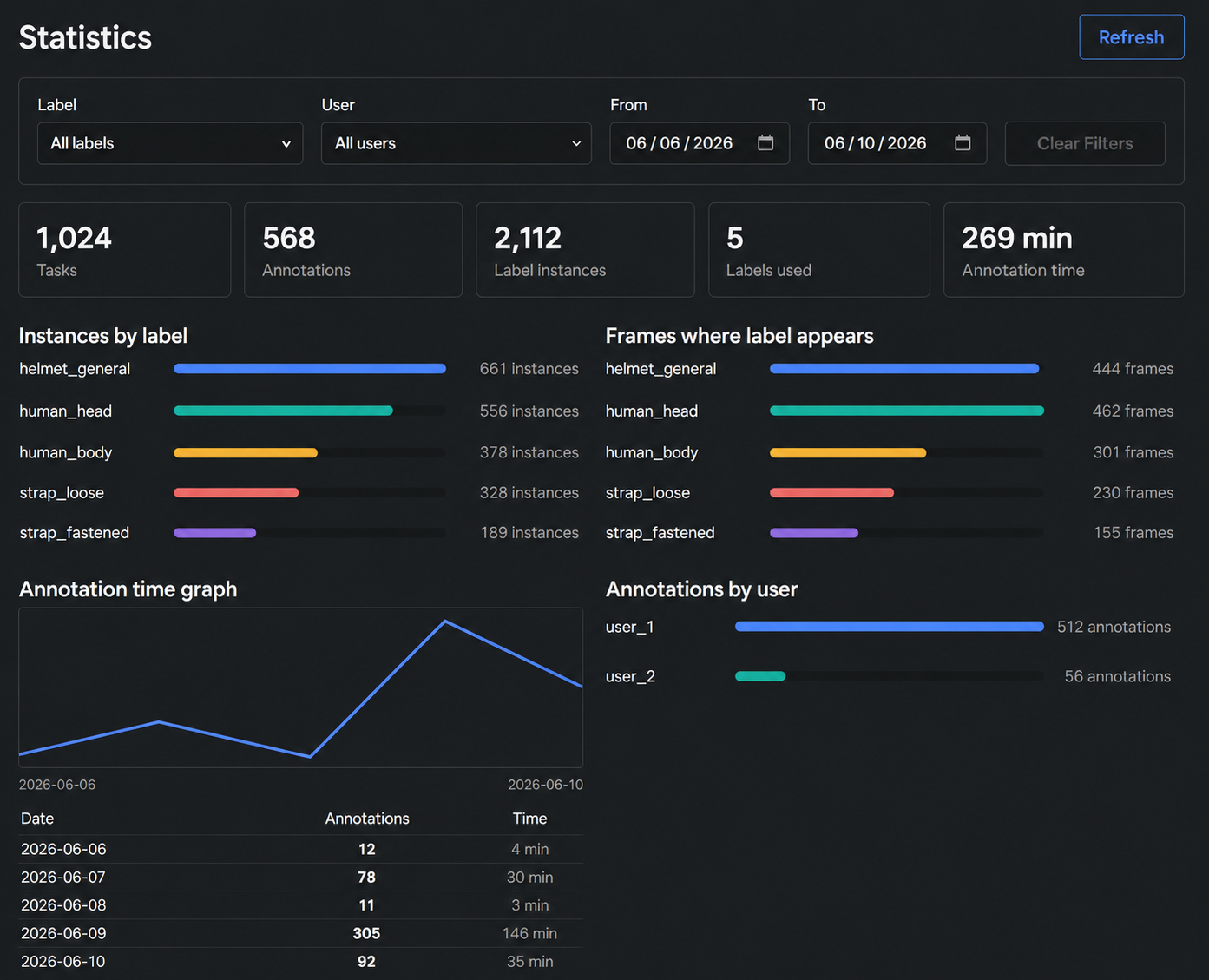Click '301 frames' value

coord(1133,452)
